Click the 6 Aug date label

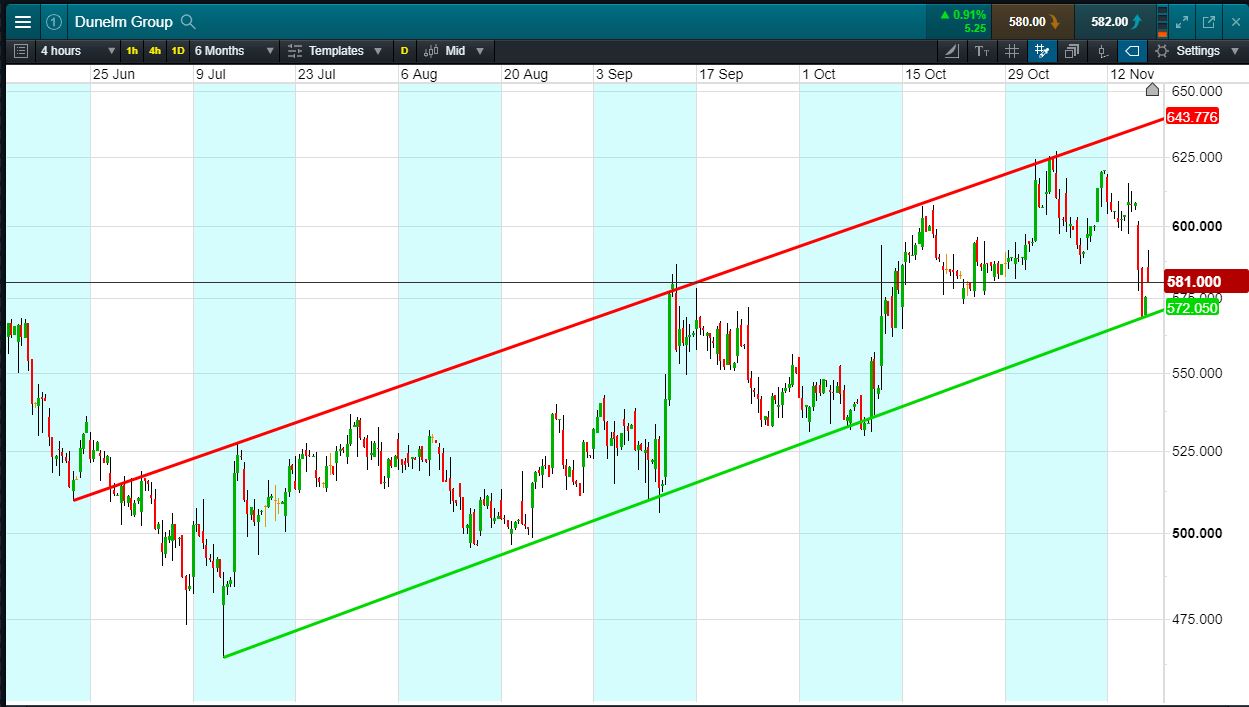pos(418,74)
